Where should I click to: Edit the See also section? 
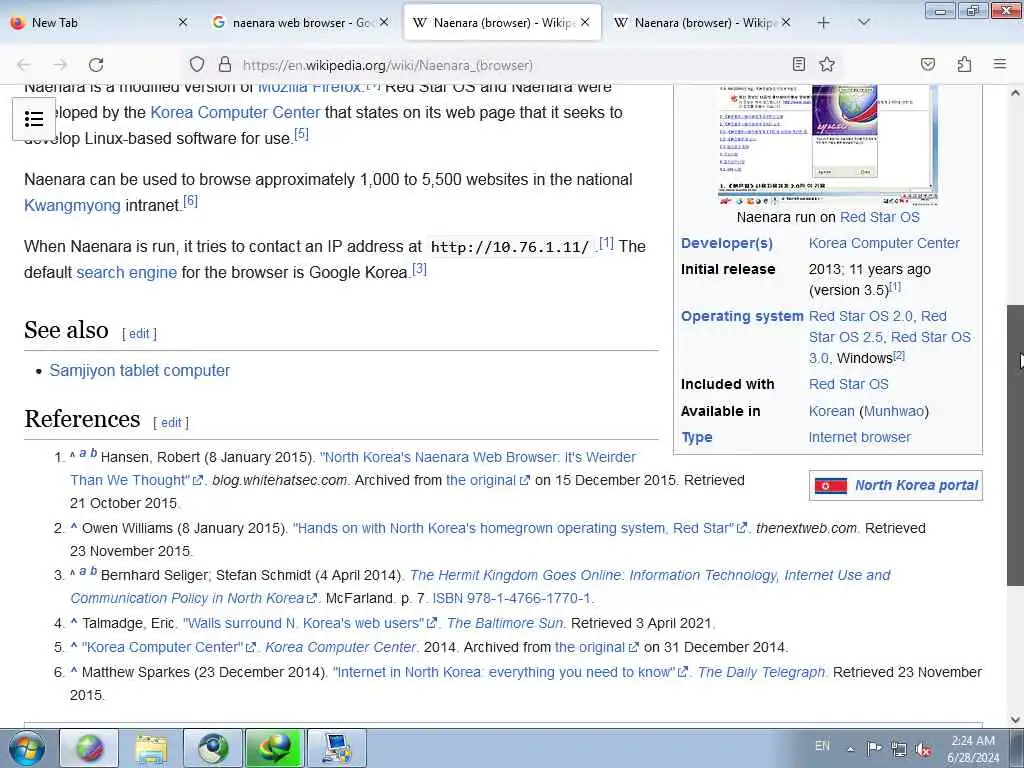[x=139, y=334]
